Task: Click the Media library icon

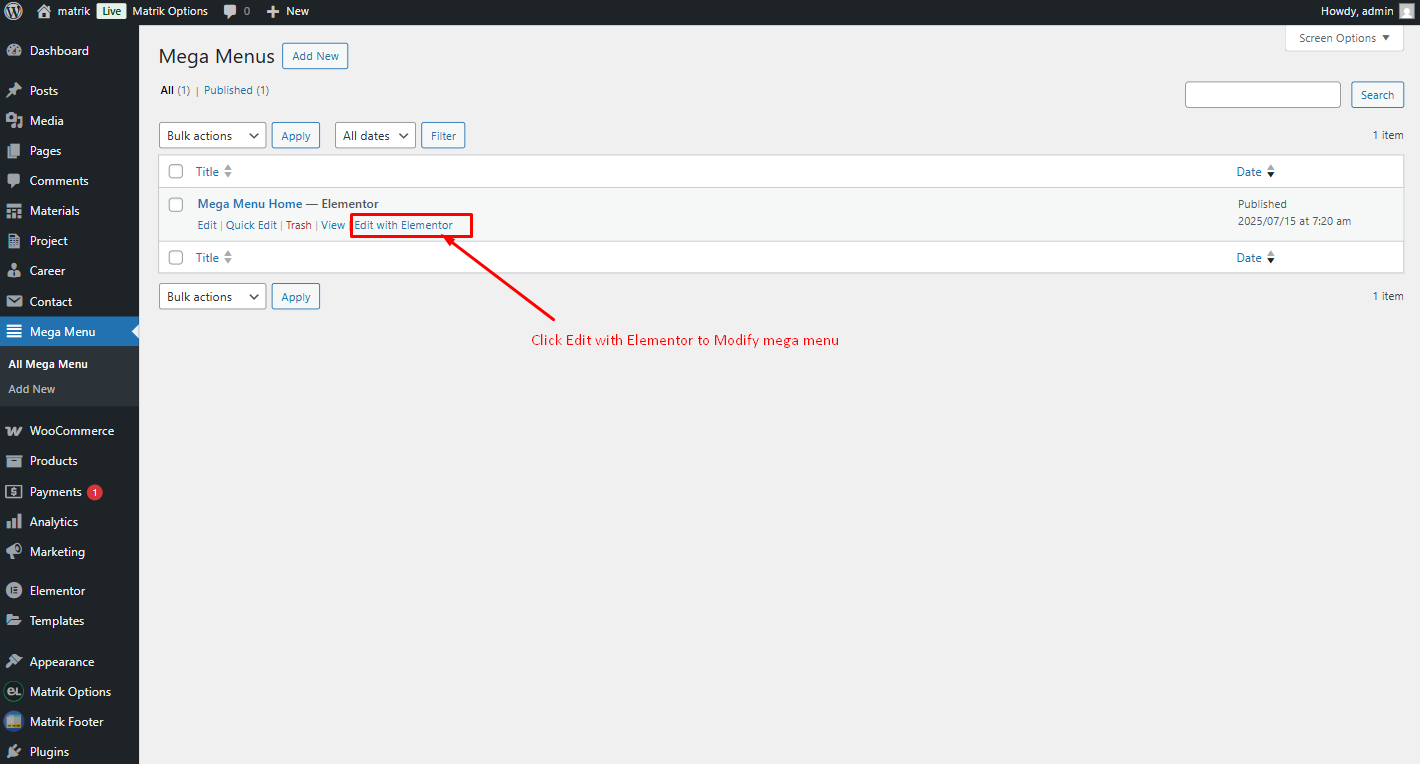Action: click(x=14, y=121)
